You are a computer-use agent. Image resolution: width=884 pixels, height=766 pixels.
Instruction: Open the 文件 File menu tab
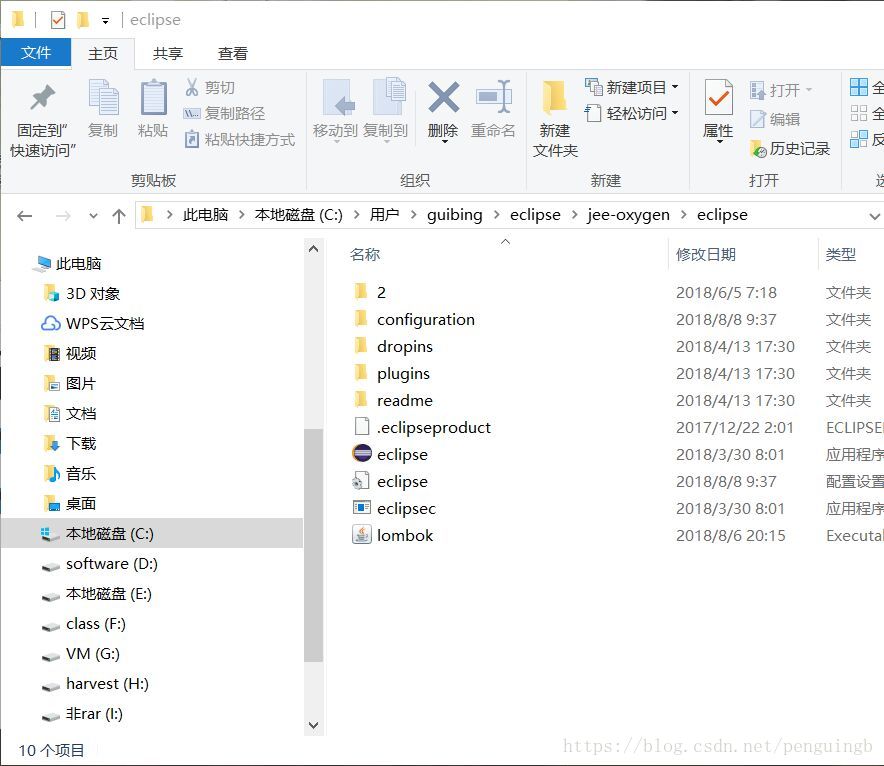click(36, 52)
